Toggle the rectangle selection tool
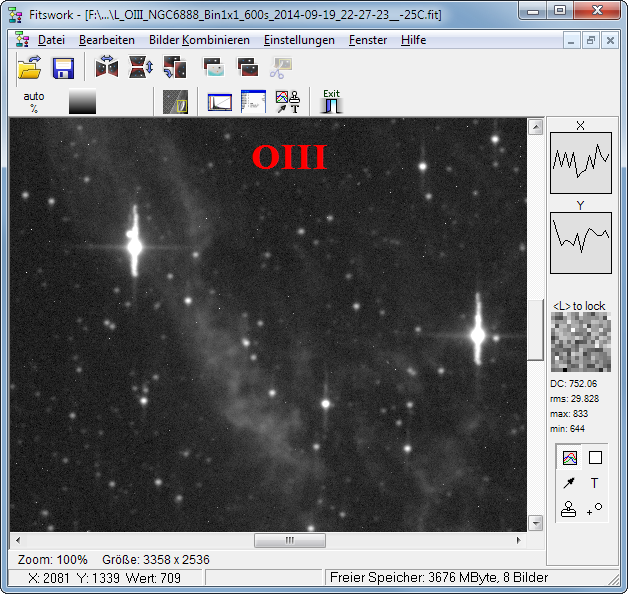Screen dimensions: 628x594 tap(595, 458)
